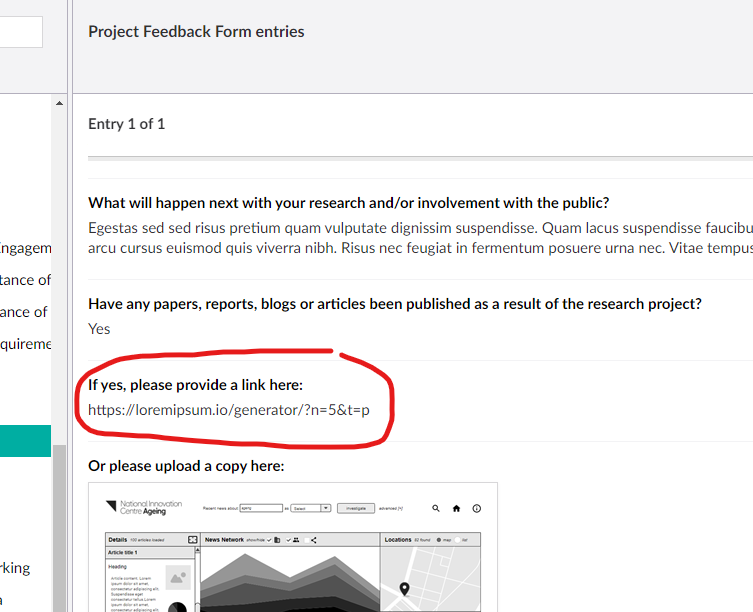Click the share icon in News Network
The image size is (753, 612).
coord(313,540)
